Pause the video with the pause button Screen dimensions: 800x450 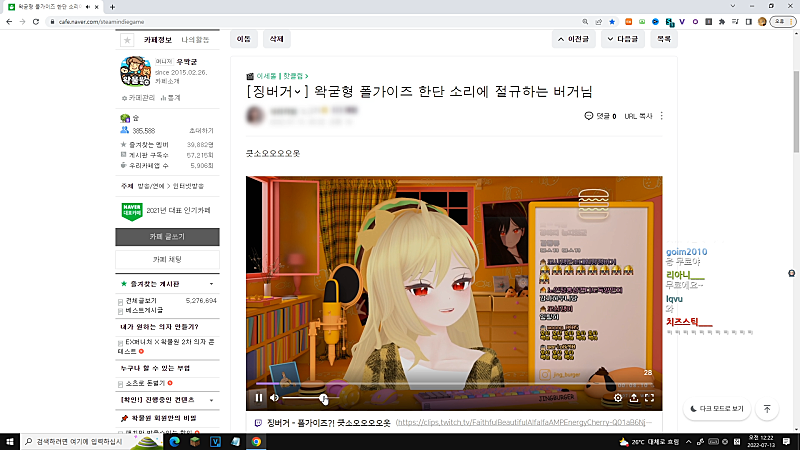pos(259,397)
